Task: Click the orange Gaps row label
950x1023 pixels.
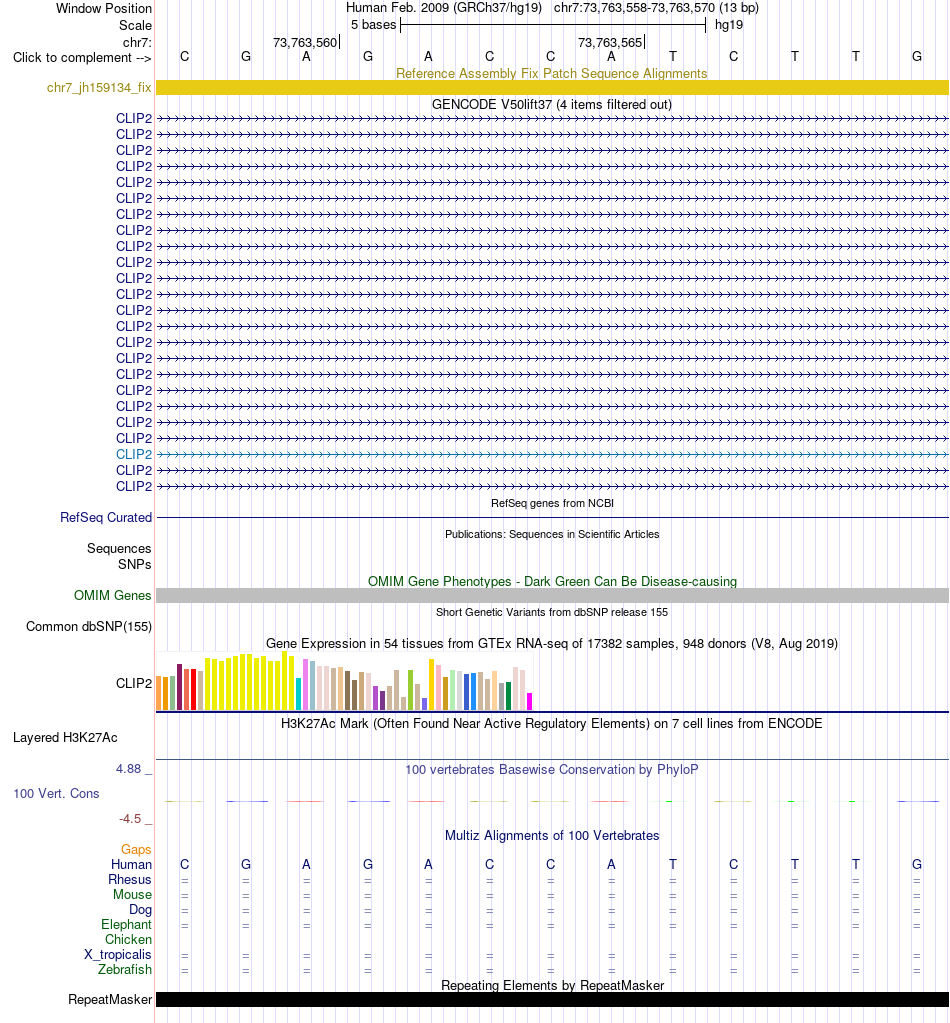Action: 136,849
